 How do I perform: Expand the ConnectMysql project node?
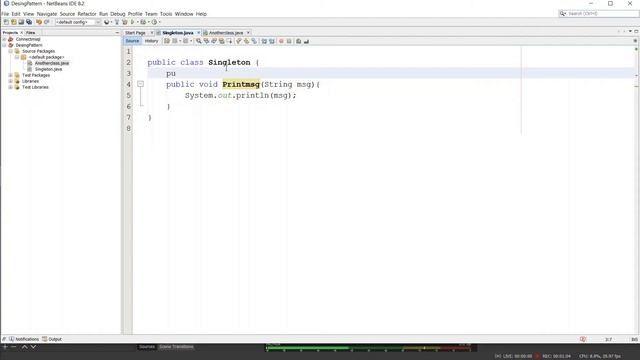coord(4,39)
